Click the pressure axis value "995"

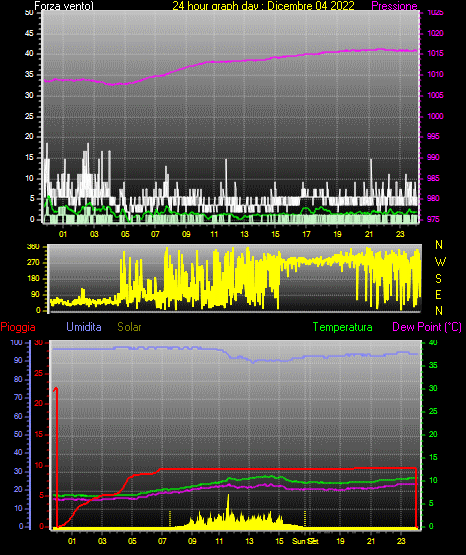coord(433,136)
